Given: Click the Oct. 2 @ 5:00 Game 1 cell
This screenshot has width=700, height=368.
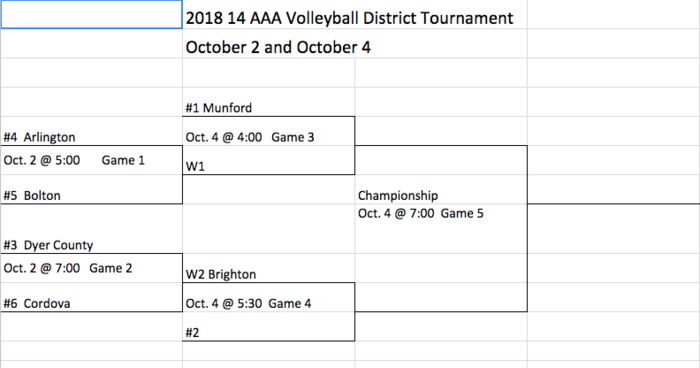Looking at the screenshot, I should [x=92, y=160].
